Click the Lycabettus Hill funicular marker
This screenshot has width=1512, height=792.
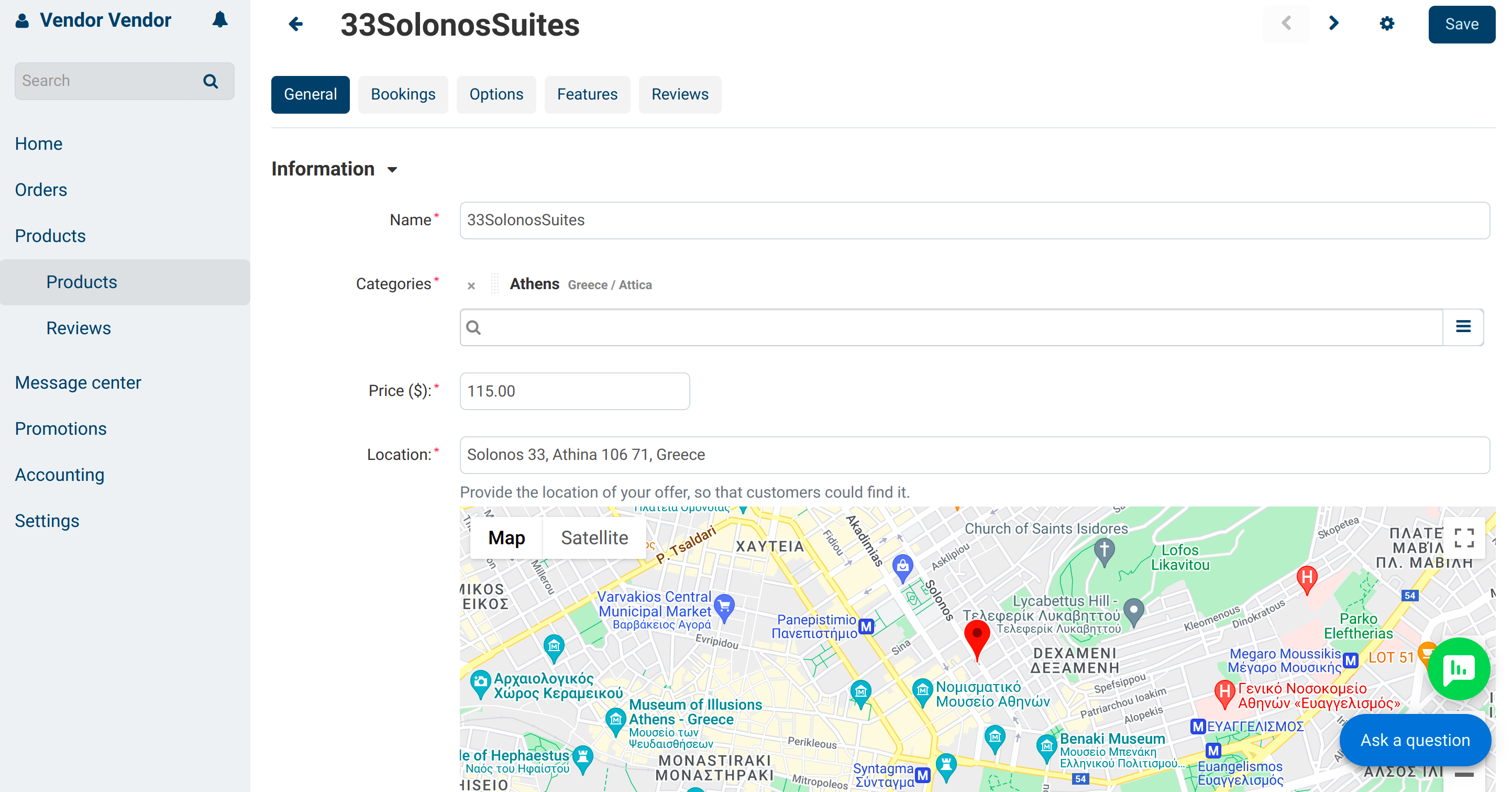click(x=1134, y=612)
